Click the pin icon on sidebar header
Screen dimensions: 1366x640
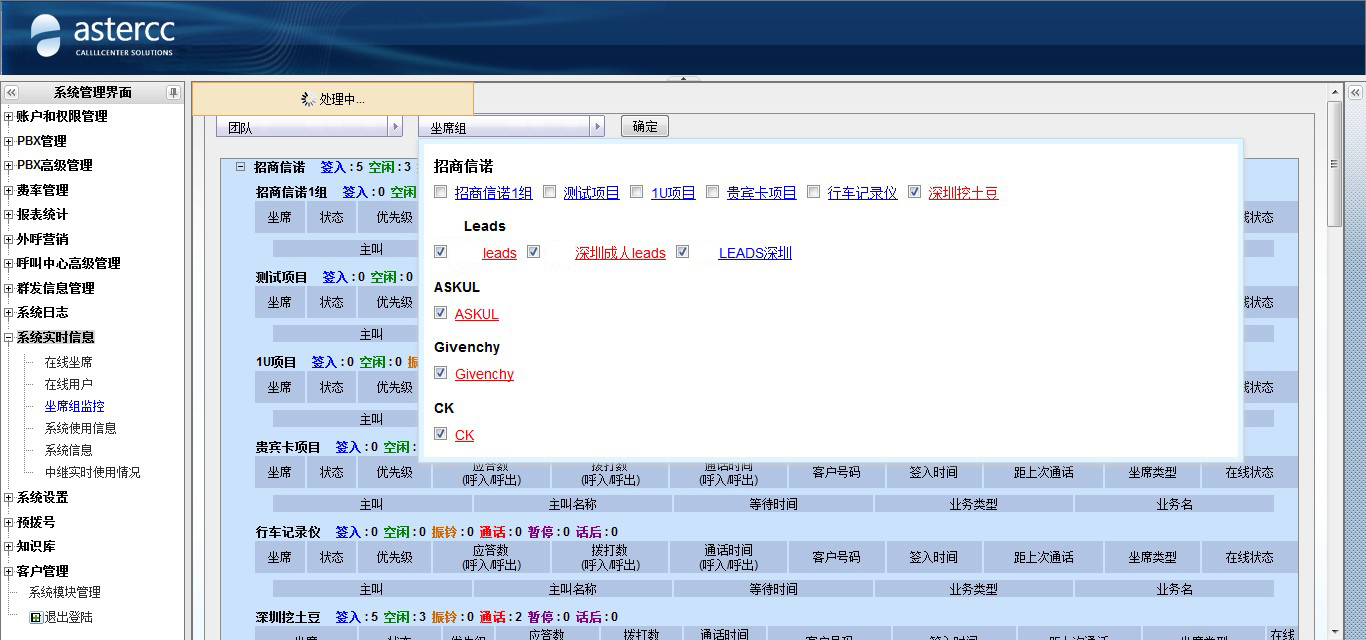[x=173, y=92]
